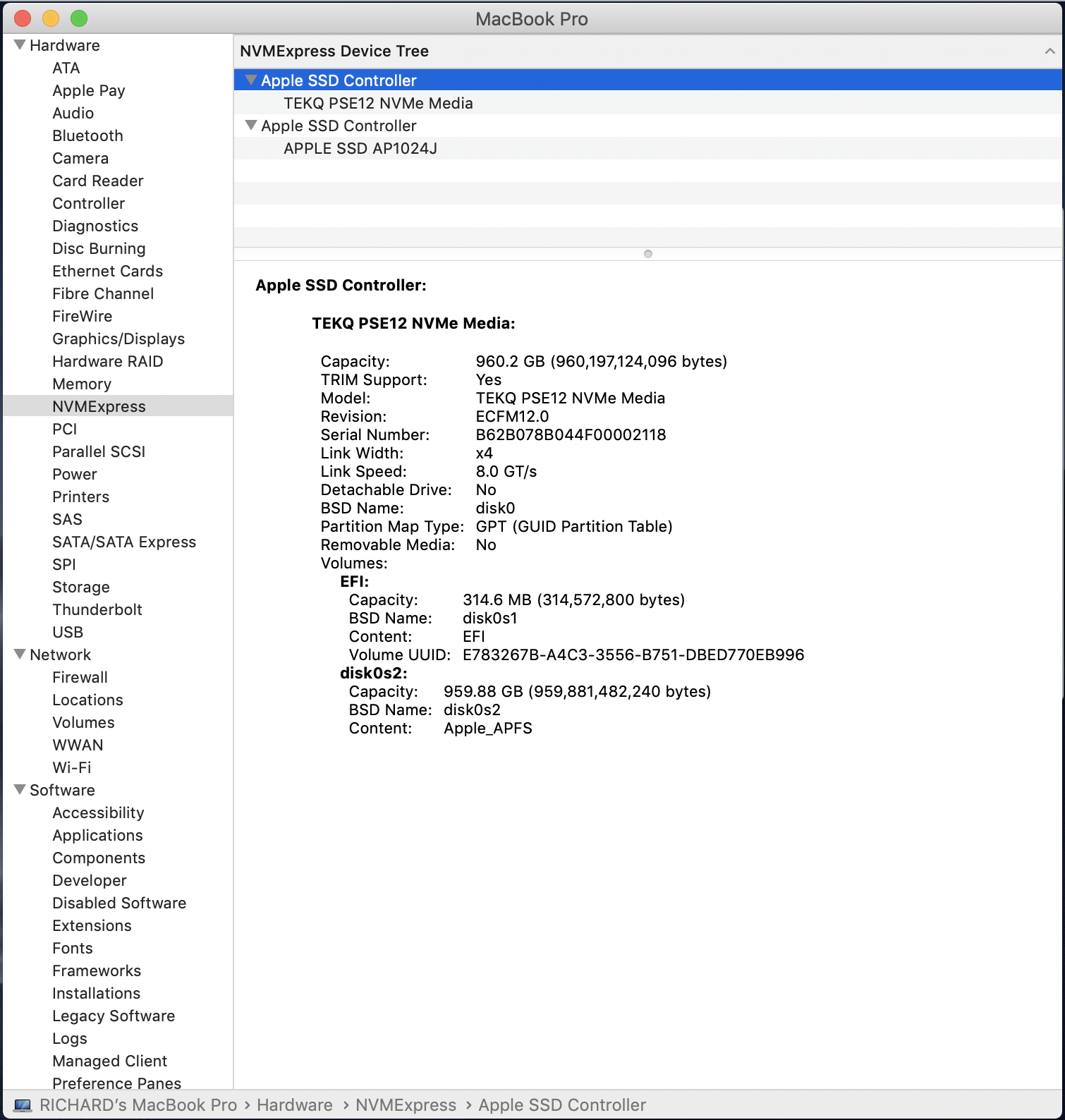
Task: Select SPI in the sidebar
Action: 64,564
